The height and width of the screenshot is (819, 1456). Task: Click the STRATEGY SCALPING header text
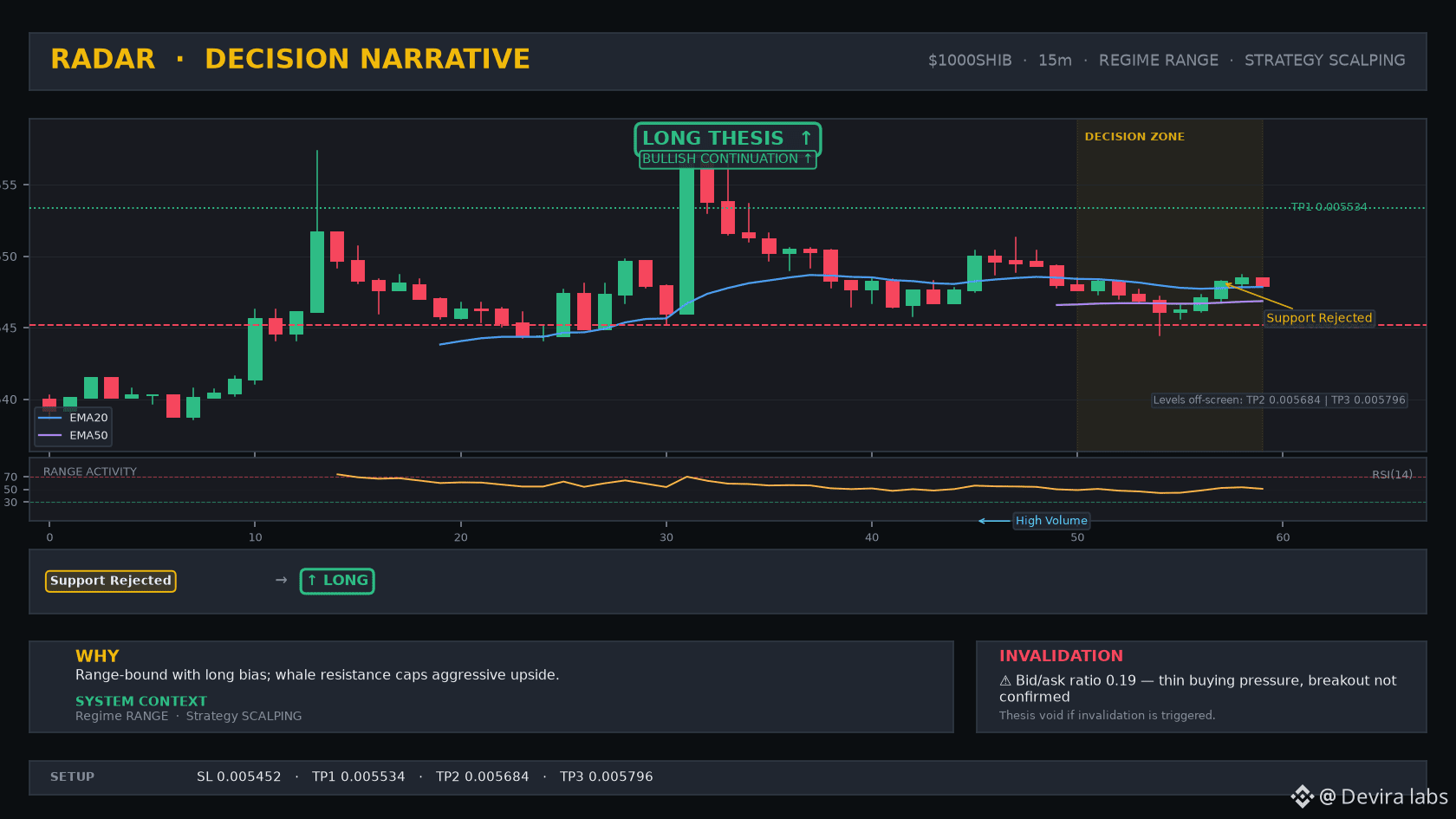[x=1325, y=61]
